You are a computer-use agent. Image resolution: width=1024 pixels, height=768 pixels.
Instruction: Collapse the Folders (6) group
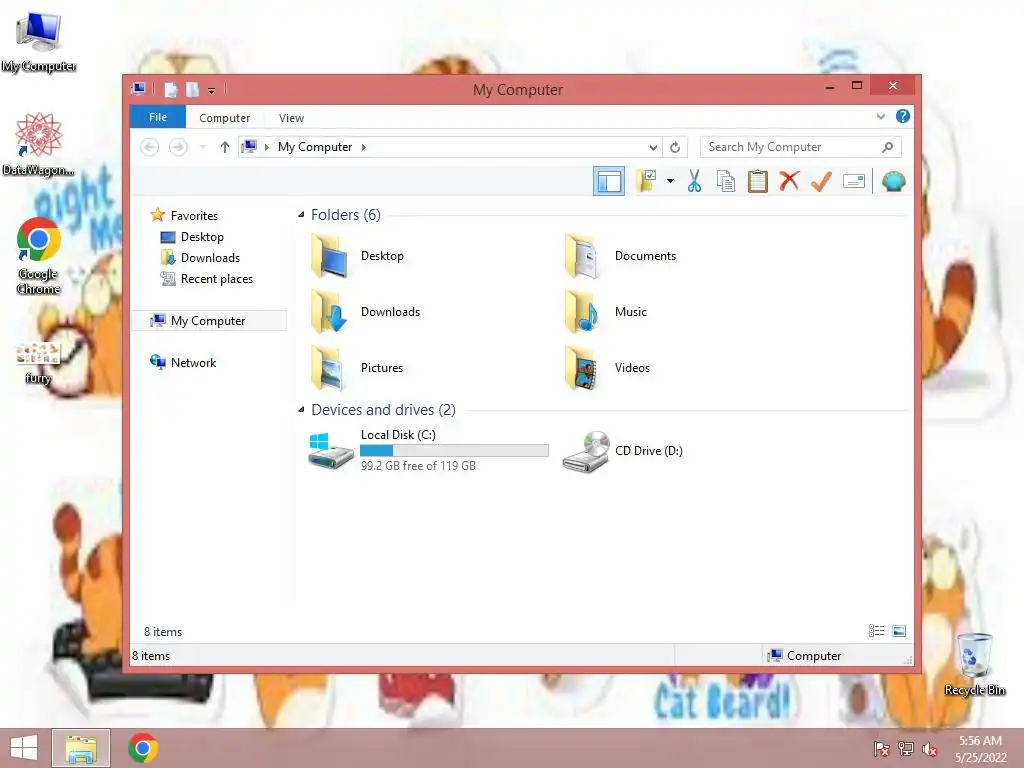(x=301, y=214)
